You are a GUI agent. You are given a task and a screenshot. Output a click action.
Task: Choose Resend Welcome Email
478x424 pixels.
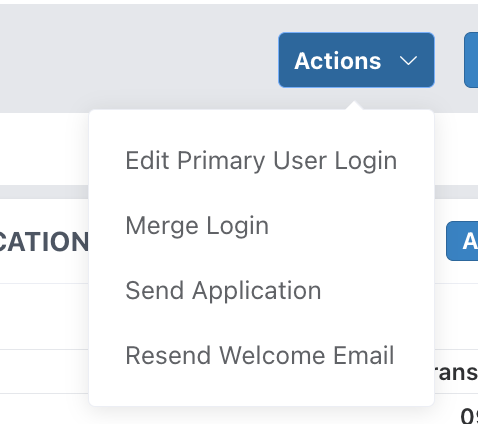tap(261, 355)
